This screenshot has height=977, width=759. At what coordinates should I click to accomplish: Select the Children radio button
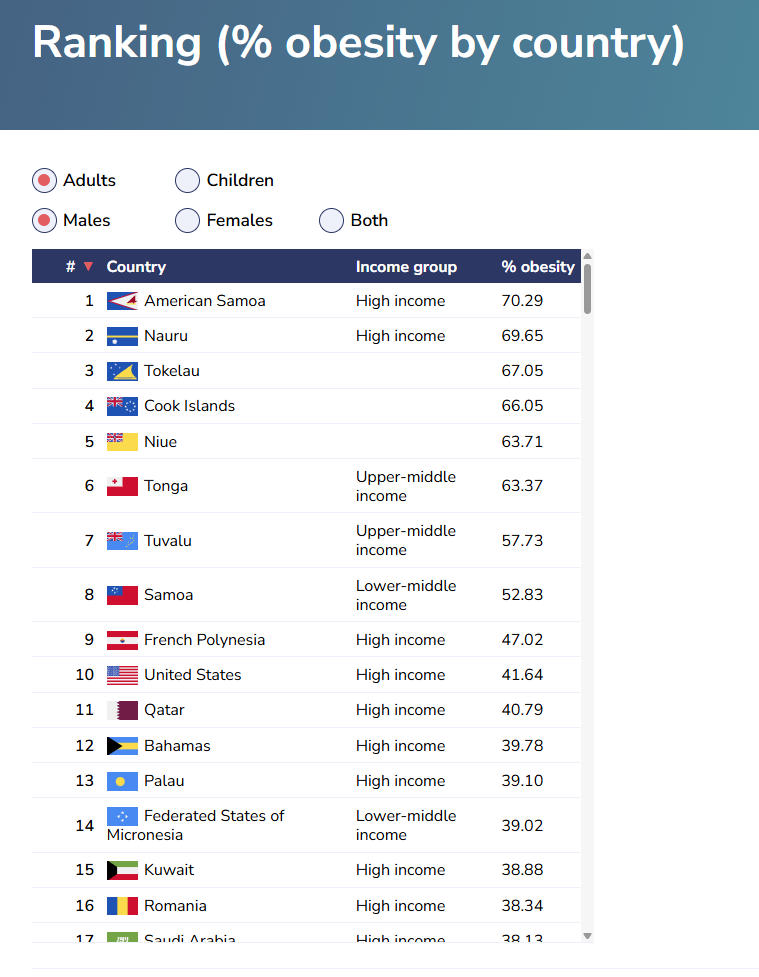(x=187, y=181)
